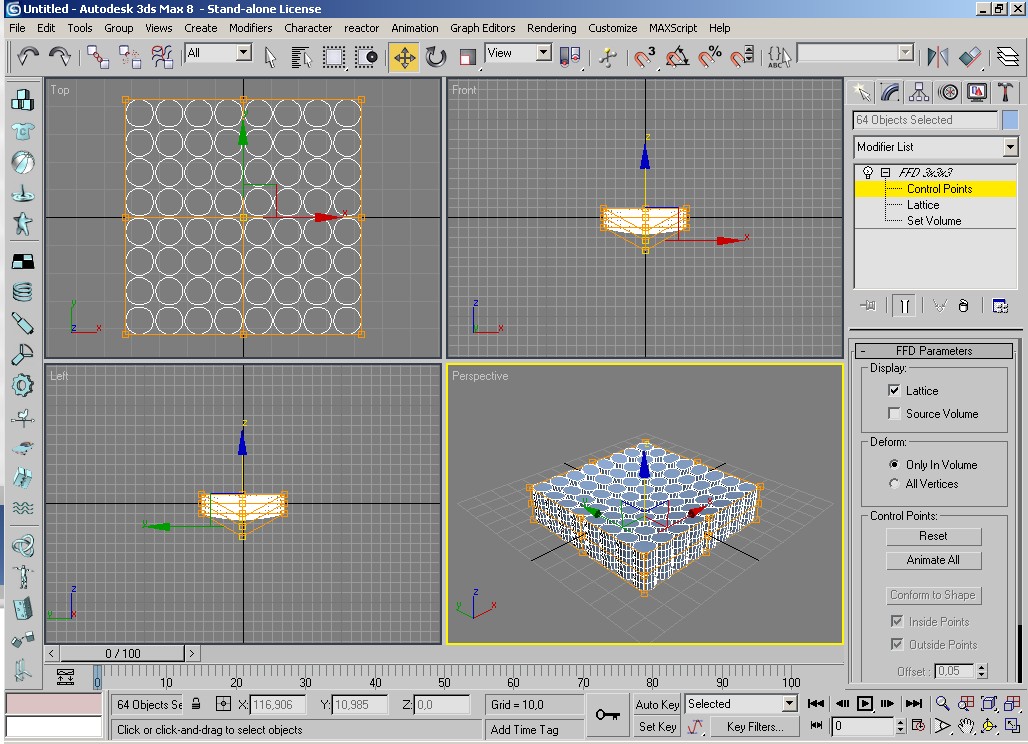Activate Select and Rotate tool
1028x744 pixels.
[435, 57]
